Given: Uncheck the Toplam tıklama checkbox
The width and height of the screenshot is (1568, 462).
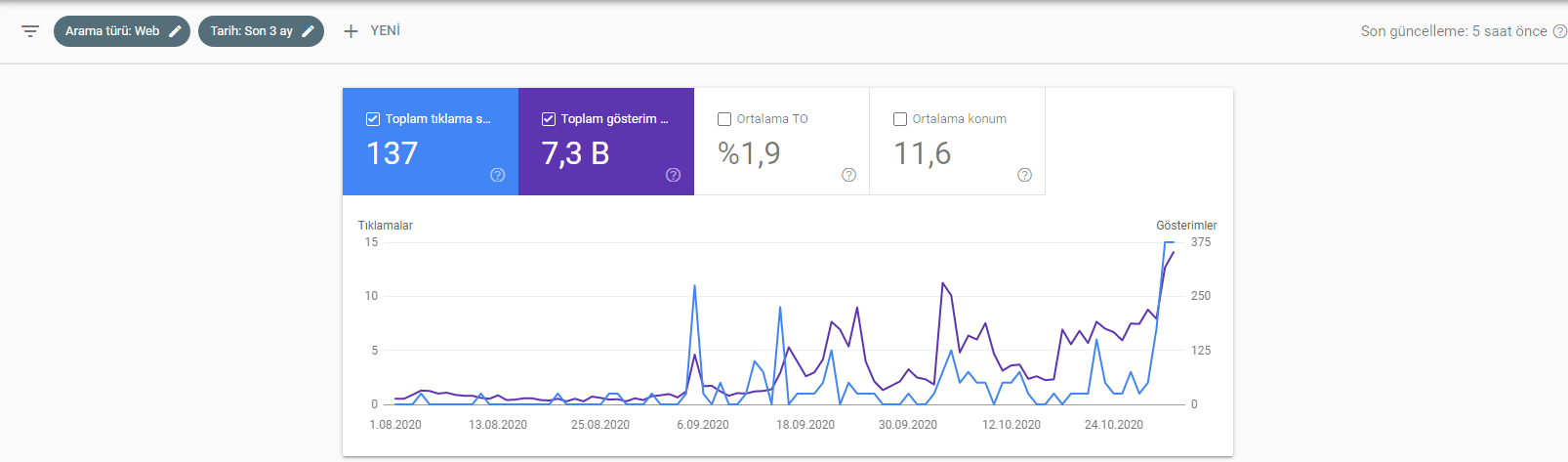Looking at the screenshot, I should coord(373,119).
